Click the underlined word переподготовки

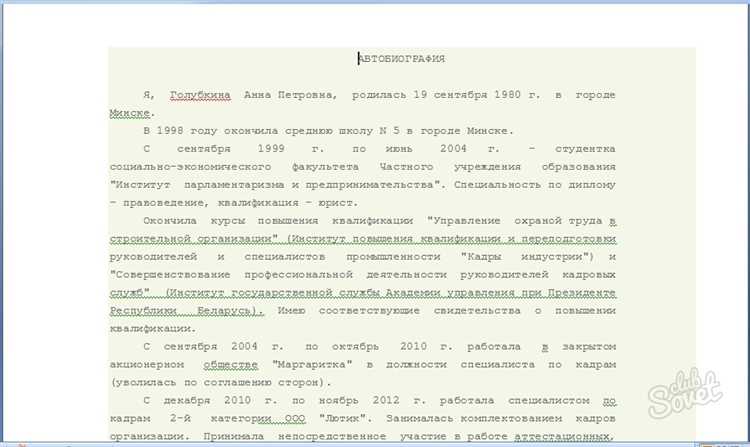(x=569, y=239)
